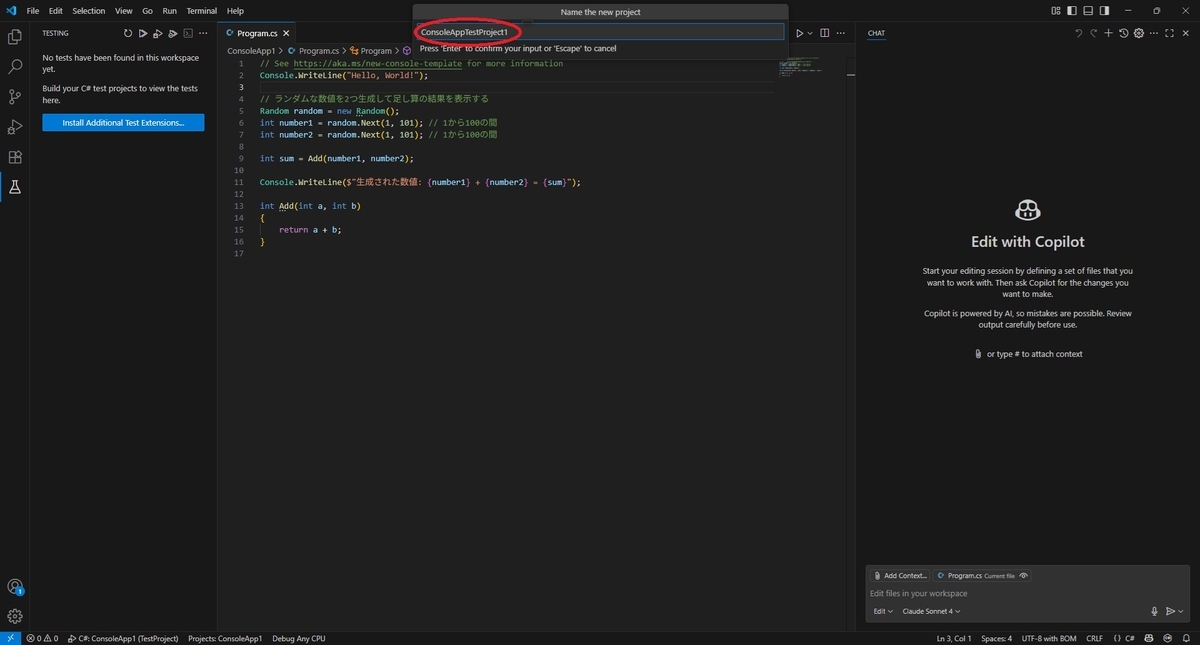Open Copilot status icon in status bar

click(x=1149, y=638)
